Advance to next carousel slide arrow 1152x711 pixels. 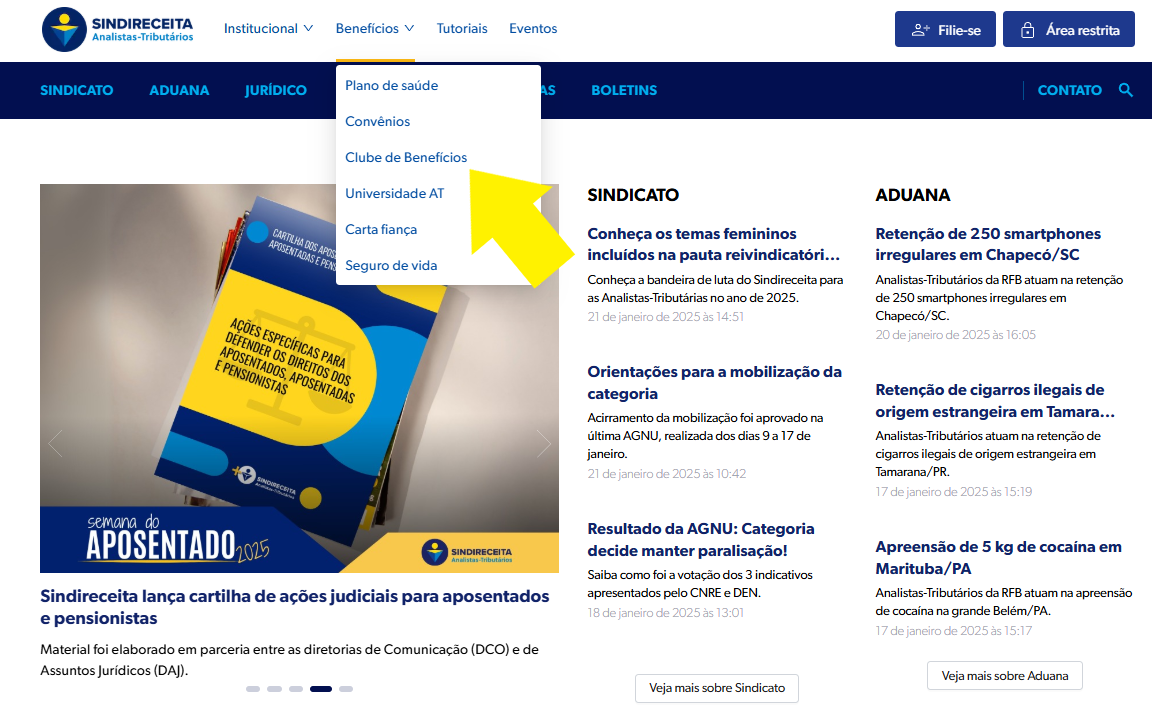(543, 443)
